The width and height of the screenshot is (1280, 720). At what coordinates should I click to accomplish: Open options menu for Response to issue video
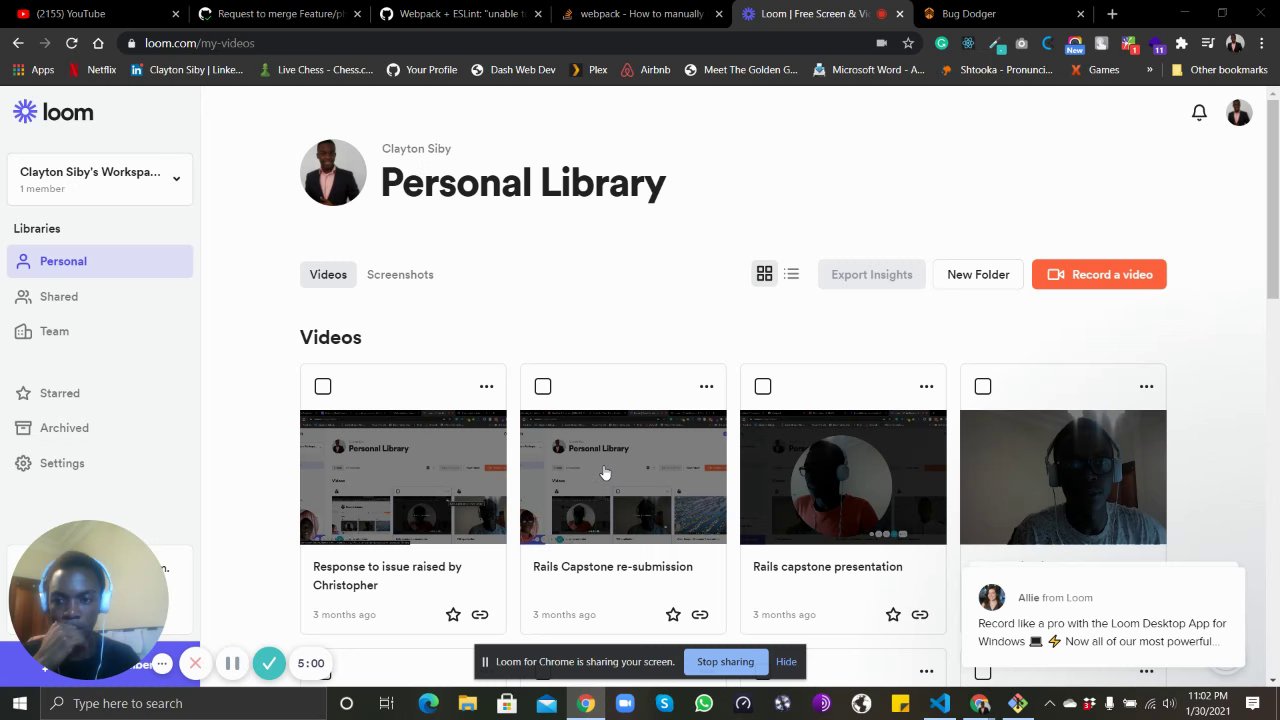[x=486, y=386]
